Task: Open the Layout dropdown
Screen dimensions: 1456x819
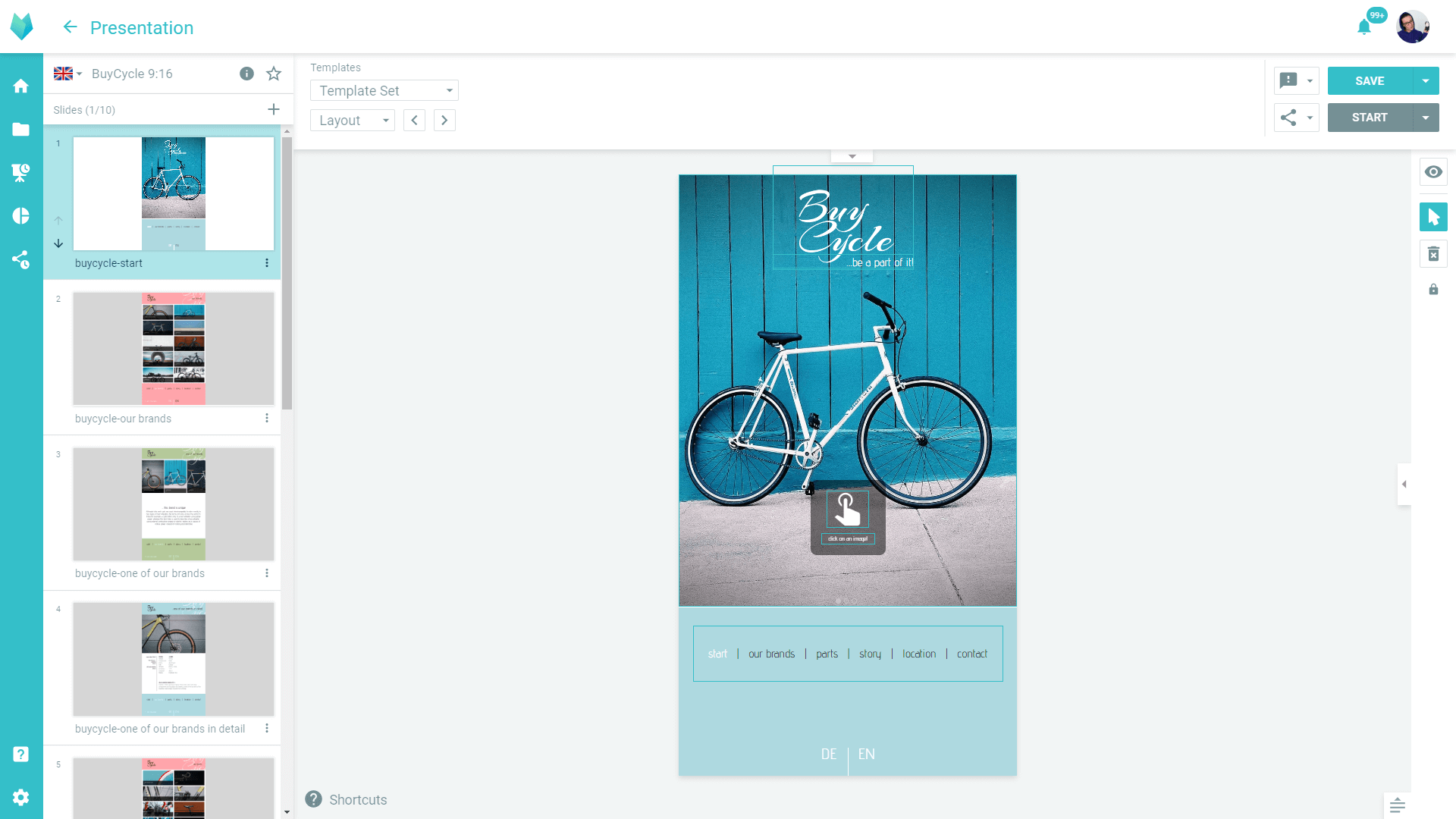Action: click(x=353, y=121)
